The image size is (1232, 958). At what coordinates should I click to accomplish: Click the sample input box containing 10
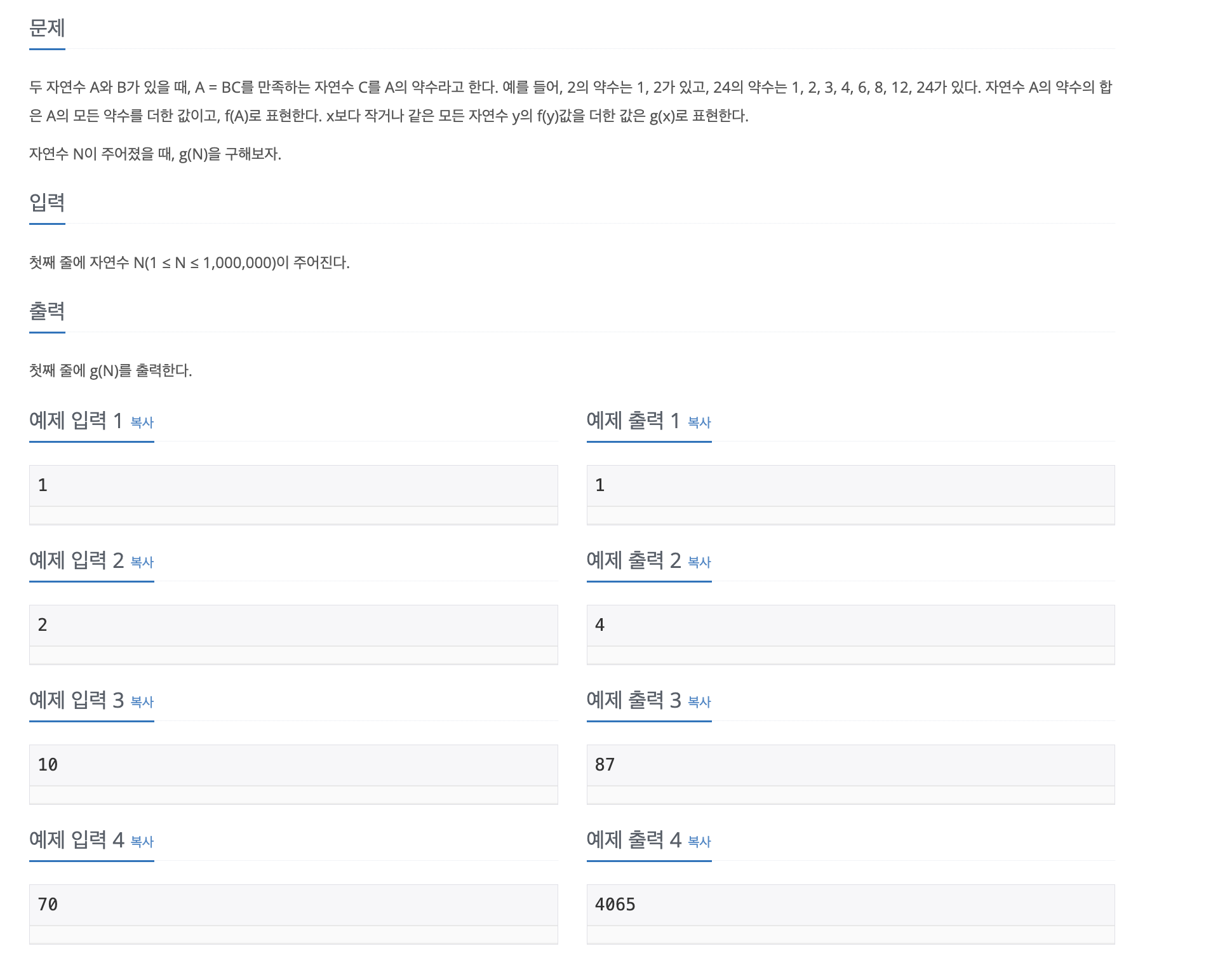click(293, 766)
